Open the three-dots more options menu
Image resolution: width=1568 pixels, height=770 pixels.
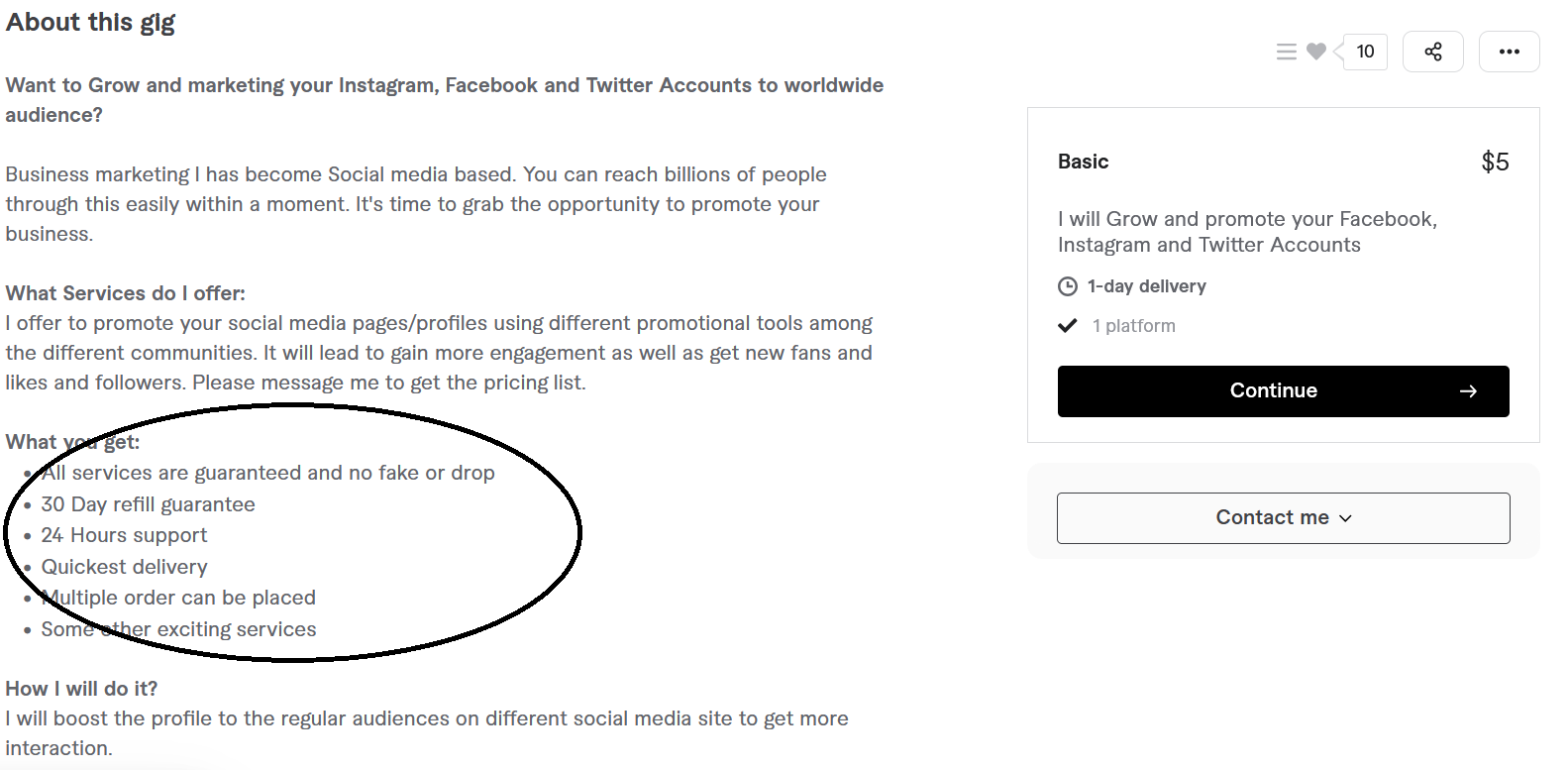point(1509,52)
